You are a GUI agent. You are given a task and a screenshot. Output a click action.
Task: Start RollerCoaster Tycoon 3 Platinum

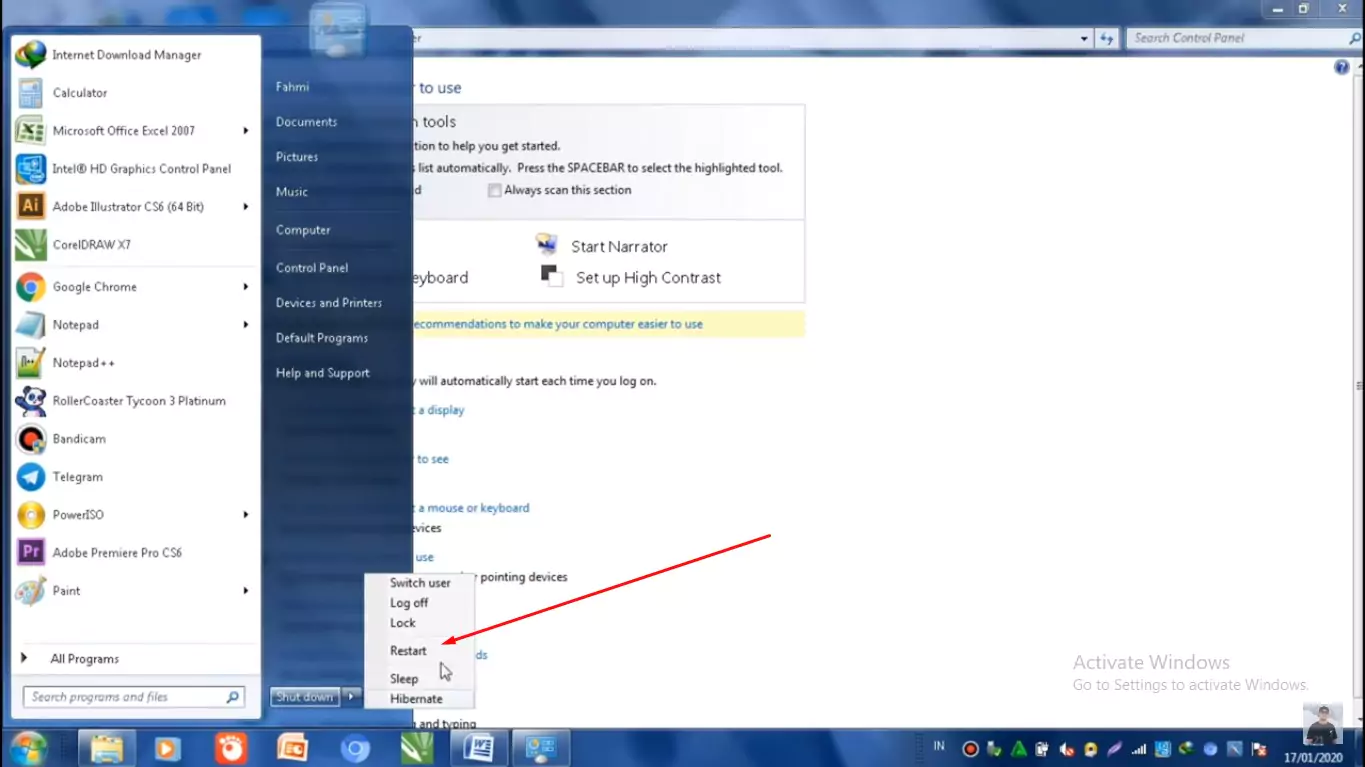click(x=135, y=401)
